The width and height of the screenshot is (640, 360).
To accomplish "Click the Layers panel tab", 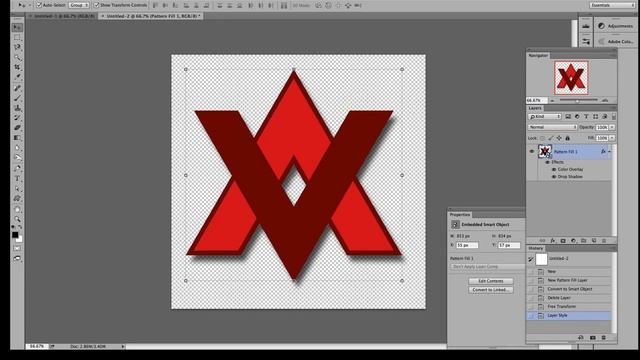I will click(535, 108).
